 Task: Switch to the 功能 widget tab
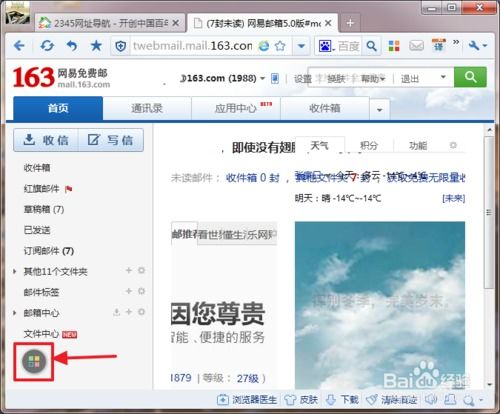point(418,145)
